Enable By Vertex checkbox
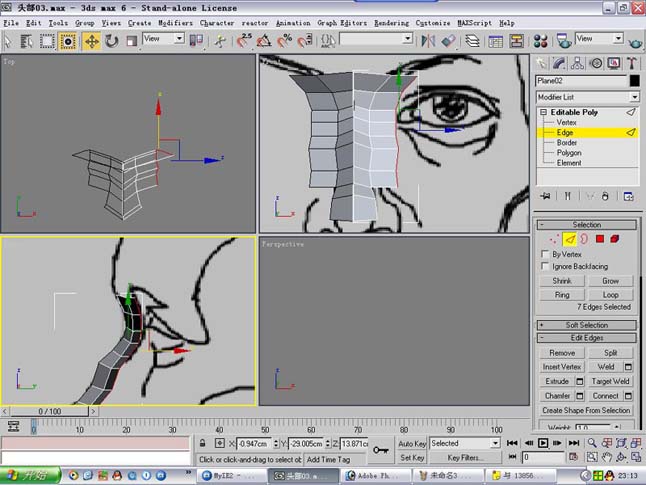Image resolution: width=646 pixels, height=485 pixels. tap(545, 254)
